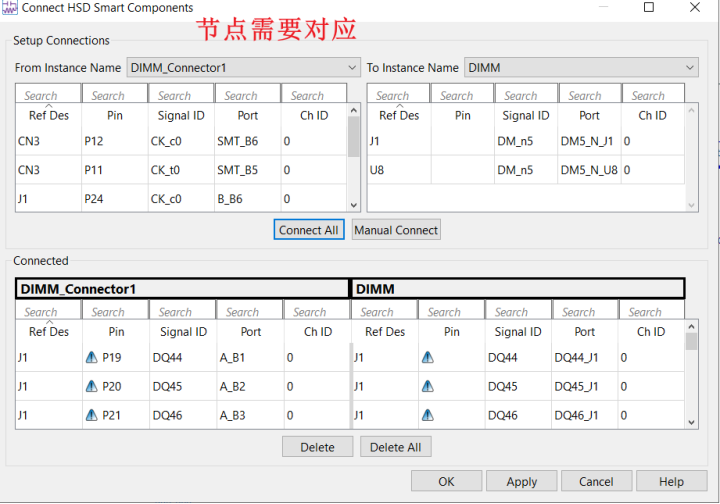Sort From table by Ref Des header
This screenshot has width=720, height=504.
tap(49, 115)
